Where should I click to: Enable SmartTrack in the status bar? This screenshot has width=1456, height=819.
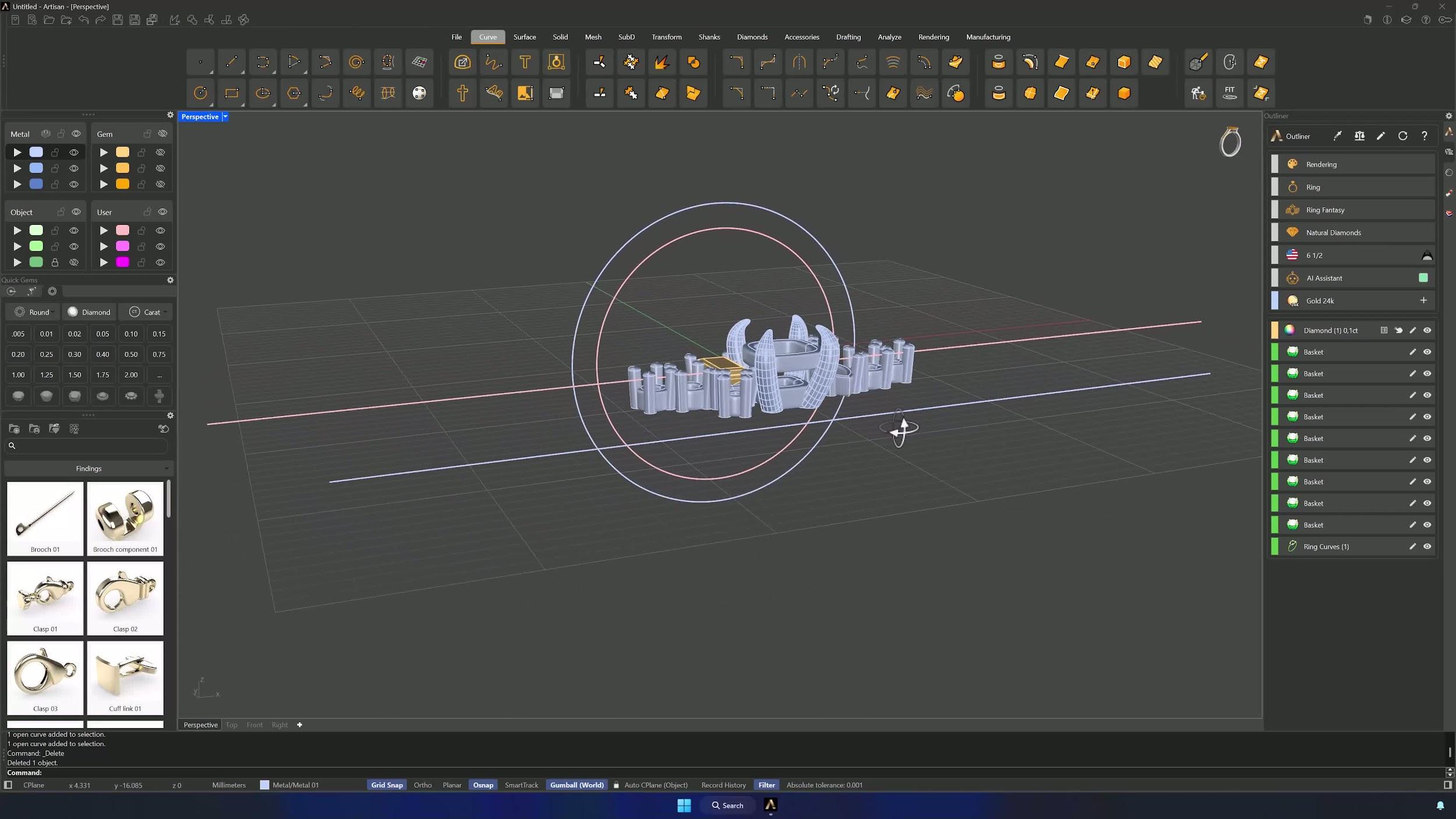(x=521, y=785)
